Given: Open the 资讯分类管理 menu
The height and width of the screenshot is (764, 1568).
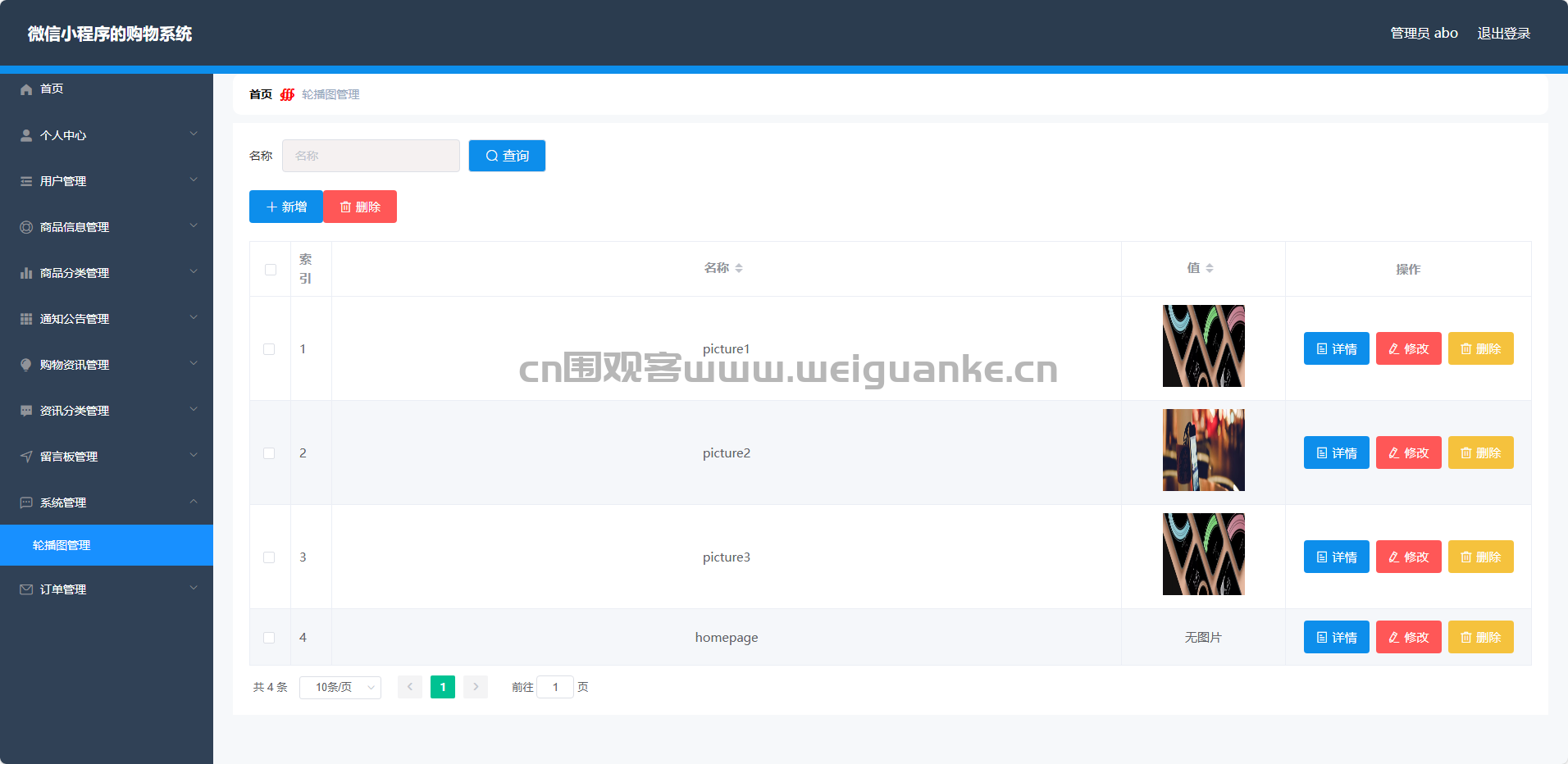Looking at the screenshot, I should pos(107,411).
